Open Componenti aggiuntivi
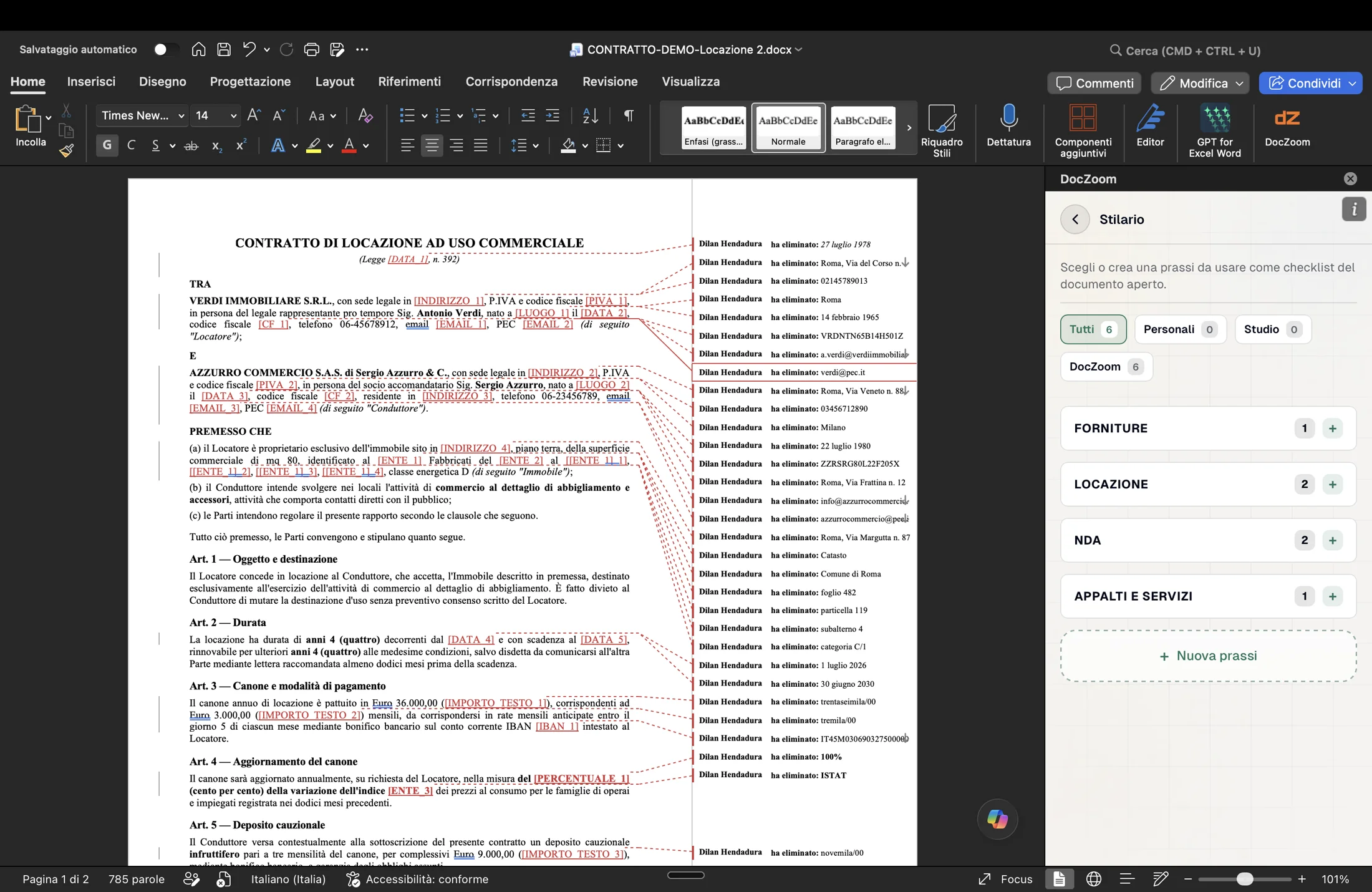The height and width of the screenshot is (892, 1372). pyautogui.click(x=1083, y=131)
